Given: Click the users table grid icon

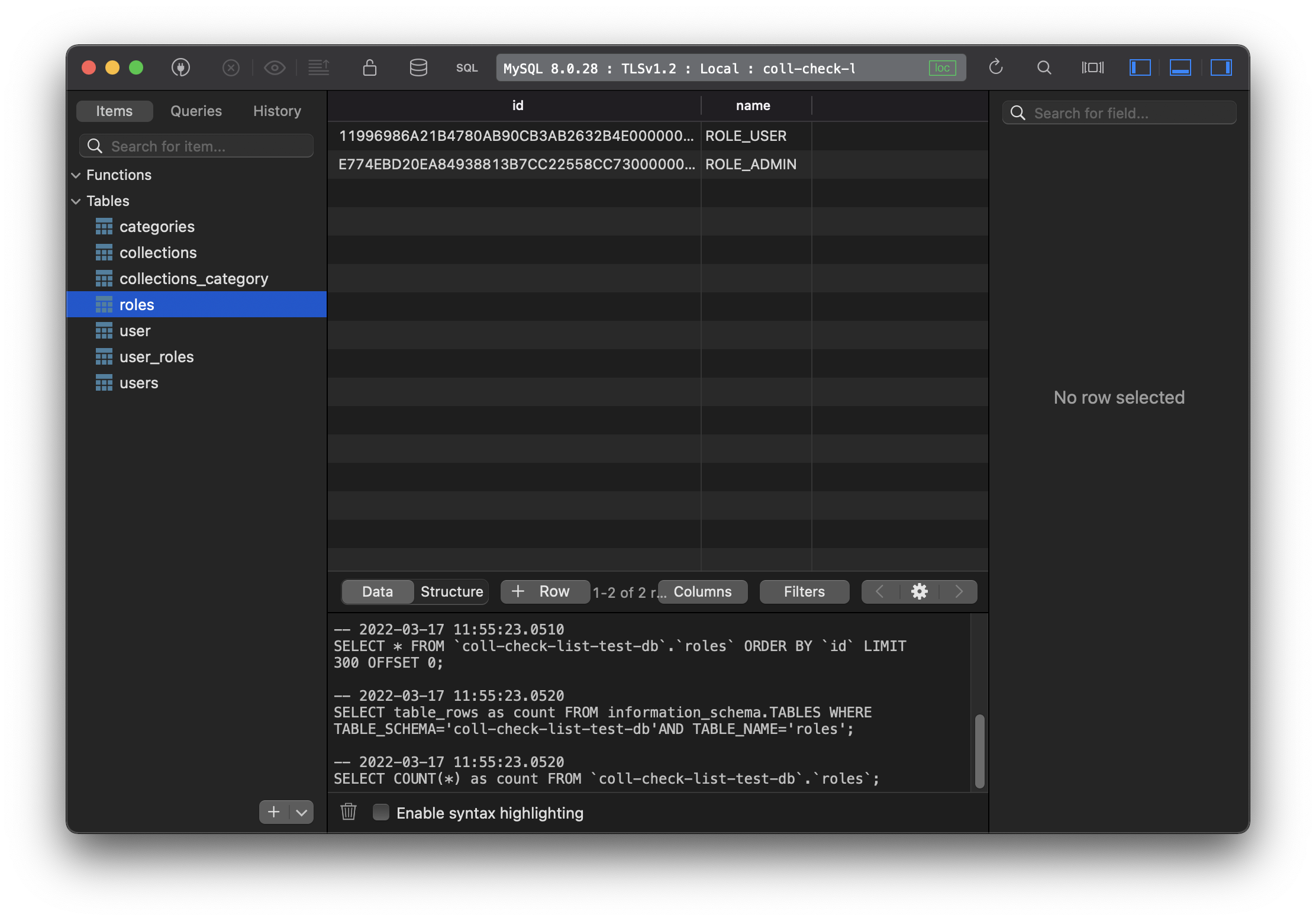Looking at the screenshot, I should point(104,383).
